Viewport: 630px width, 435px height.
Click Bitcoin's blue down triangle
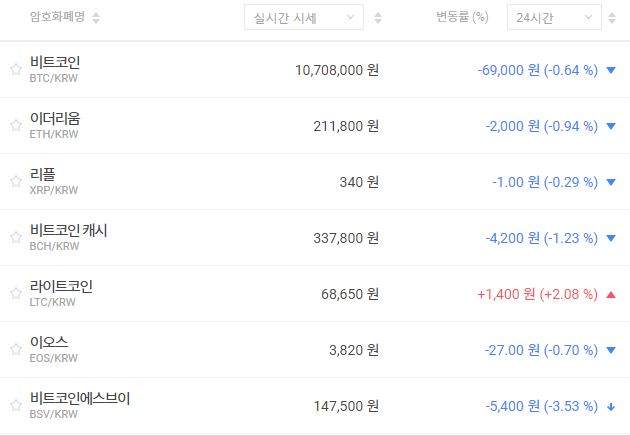point(611,70)
